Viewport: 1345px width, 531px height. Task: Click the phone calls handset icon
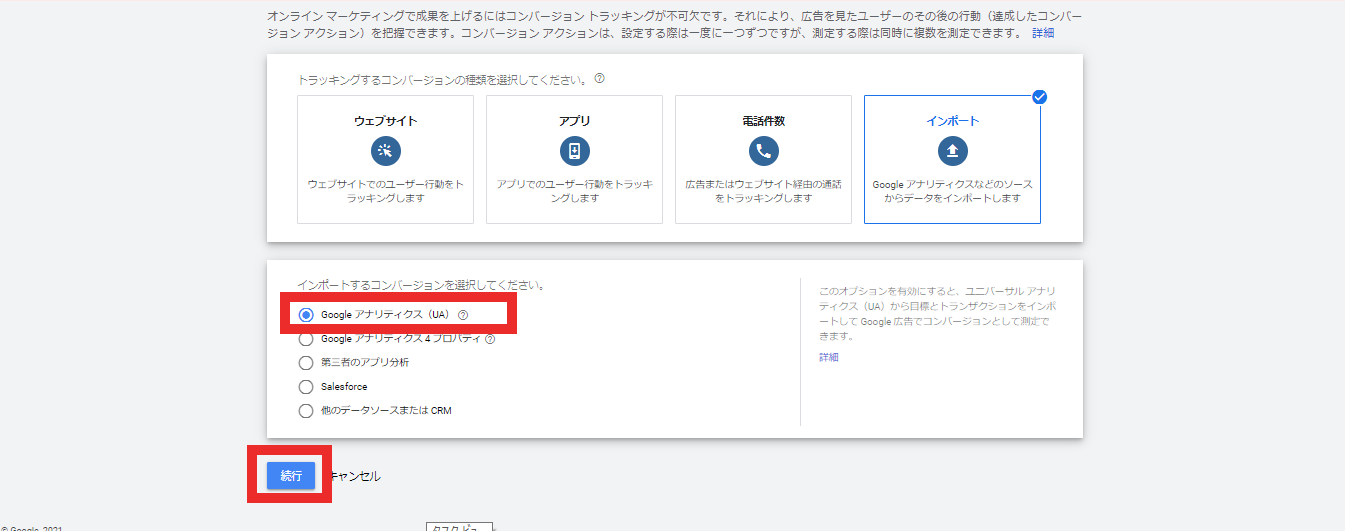pyautogui.click(x=763, y=151)
